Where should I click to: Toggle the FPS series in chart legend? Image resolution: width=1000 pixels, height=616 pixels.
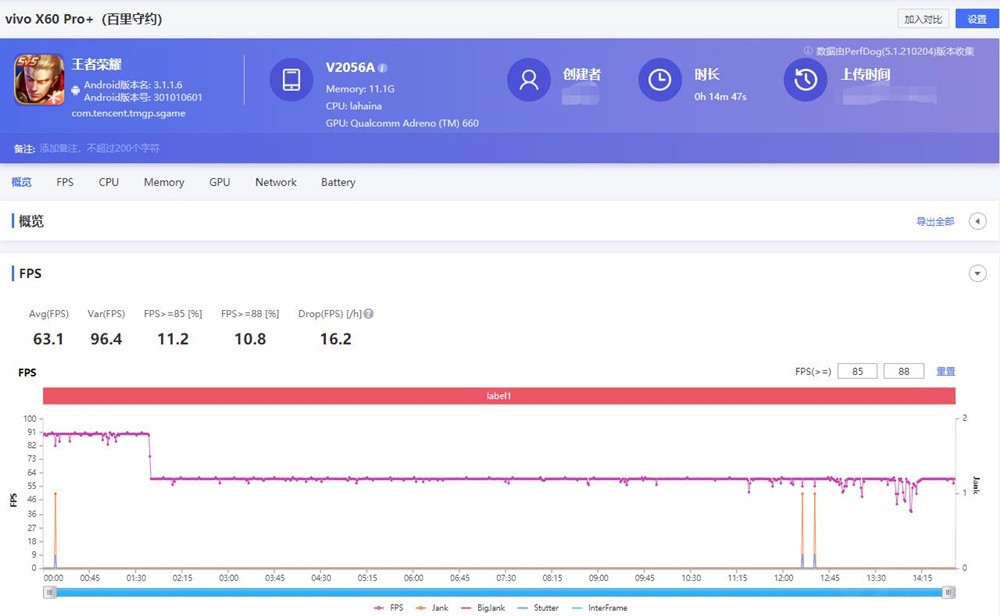[388, 608]
